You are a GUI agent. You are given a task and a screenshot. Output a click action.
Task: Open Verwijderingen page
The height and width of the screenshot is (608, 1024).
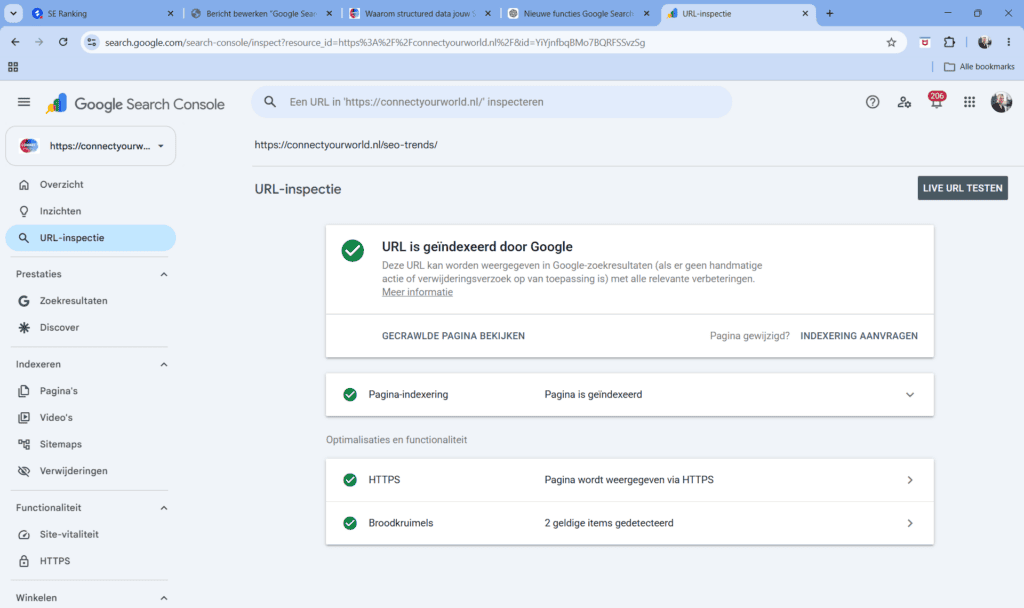(91, 472)
